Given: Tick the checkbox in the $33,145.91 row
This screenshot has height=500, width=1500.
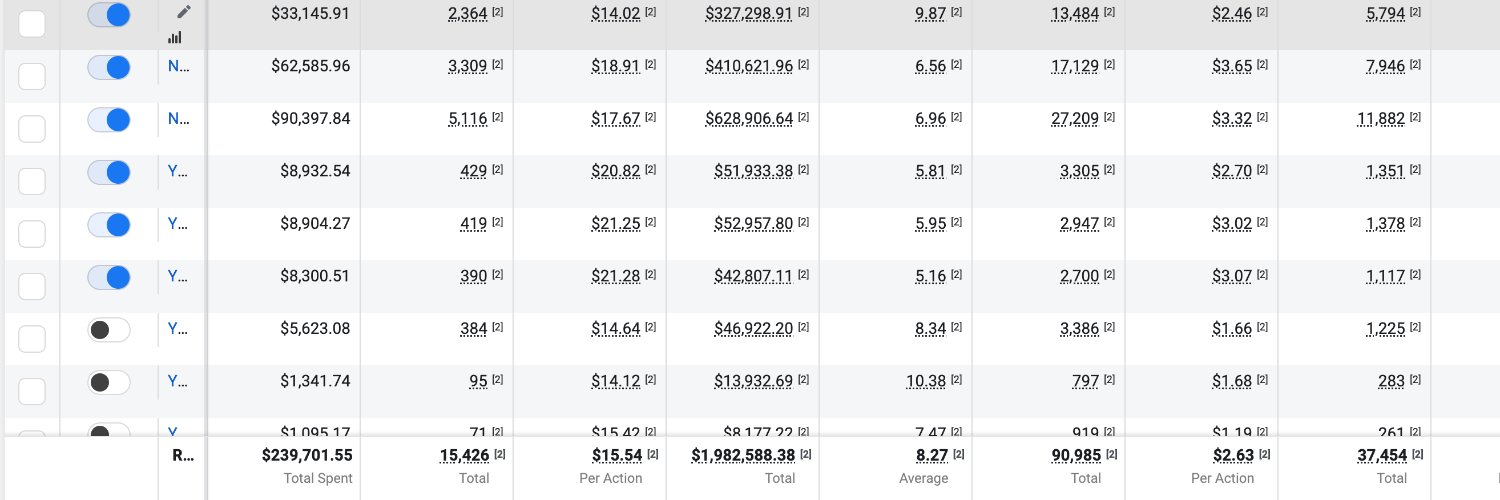Looking at the screenshot, I should click(32, 24).
